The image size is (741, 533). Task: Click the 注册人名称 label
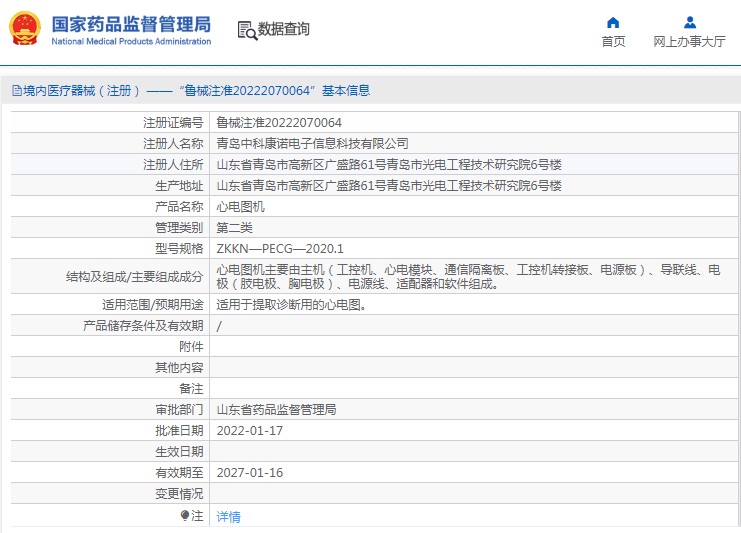[173, 144]
